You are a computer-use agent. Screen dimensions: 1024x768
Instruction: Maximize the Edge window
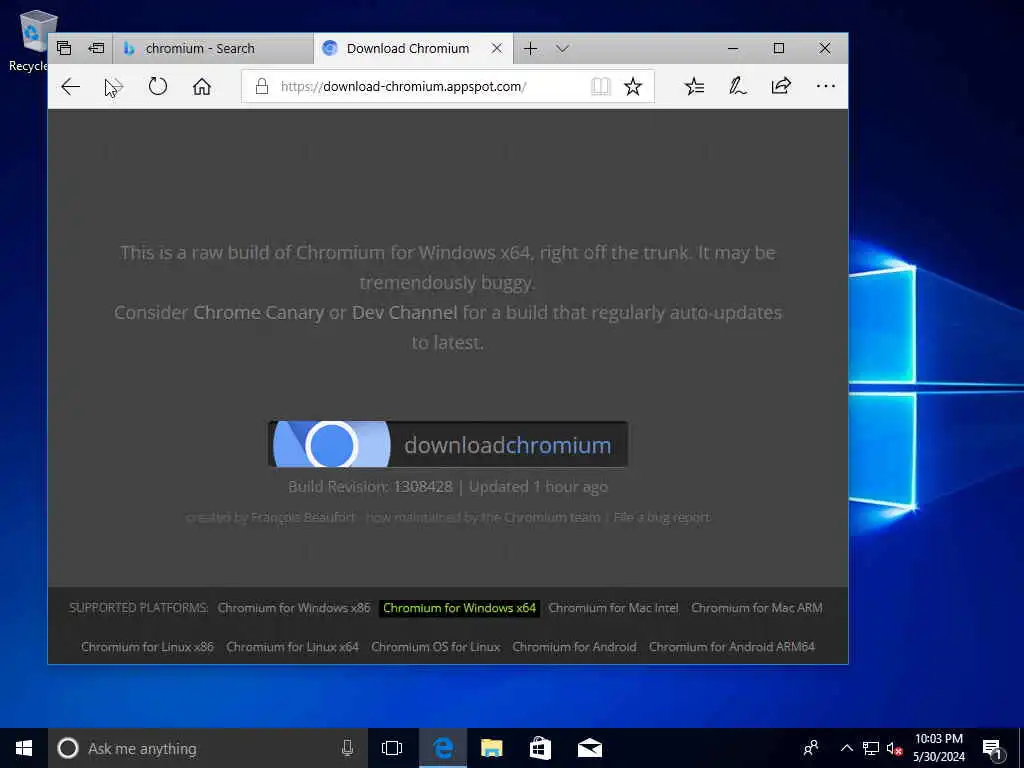pyautogui.click(x=778, y=48)
